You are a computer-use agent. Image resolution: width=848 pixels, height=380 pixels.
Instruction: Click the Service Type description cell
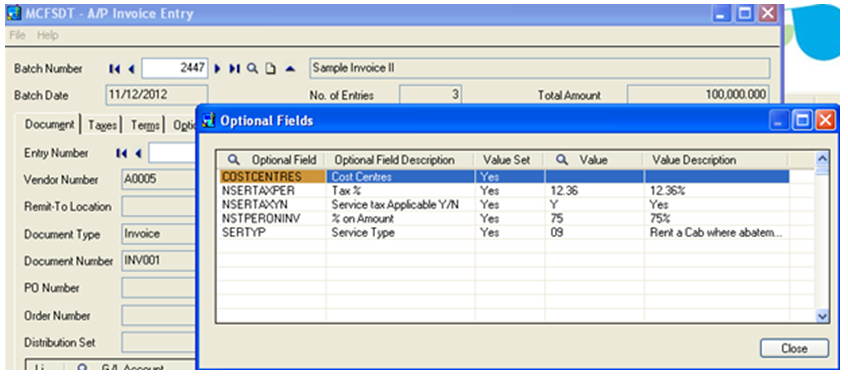point(400,233)
